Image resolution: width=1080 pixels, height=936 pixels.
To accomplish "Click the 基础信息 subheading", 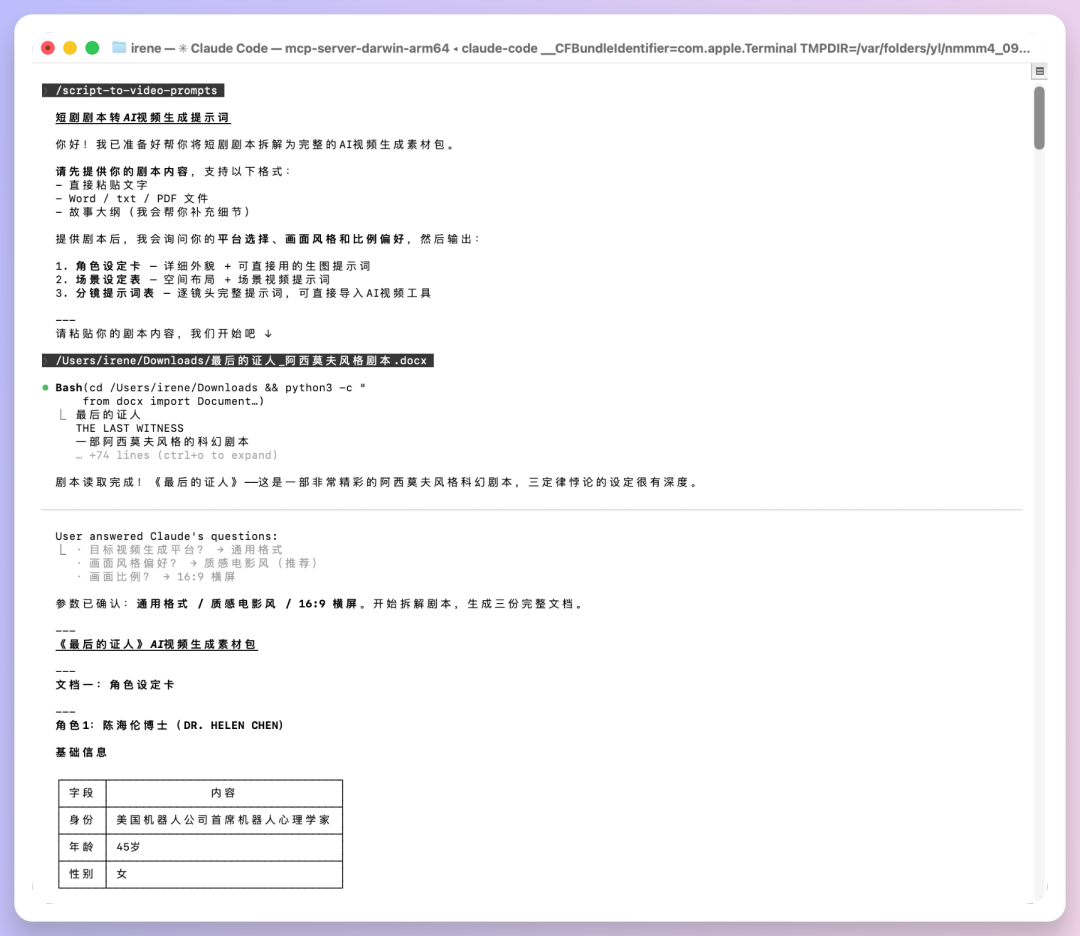I will [81, 753].
